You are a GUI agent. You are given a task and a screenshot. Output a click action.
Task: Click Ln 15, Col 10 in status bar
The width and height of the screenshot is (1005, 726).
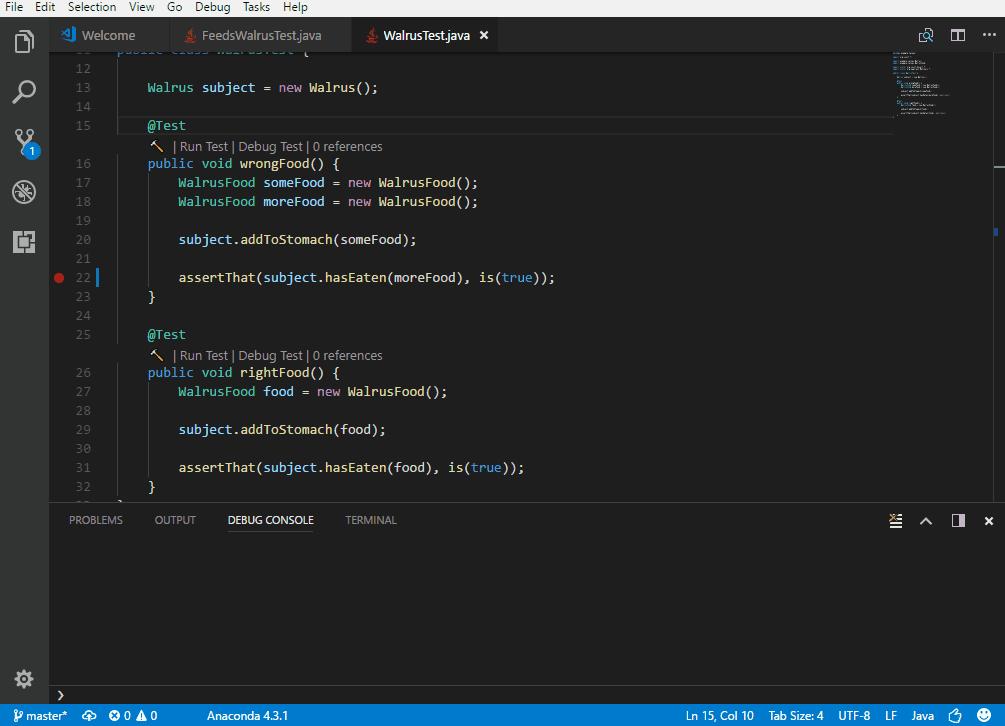coord(719,715)
